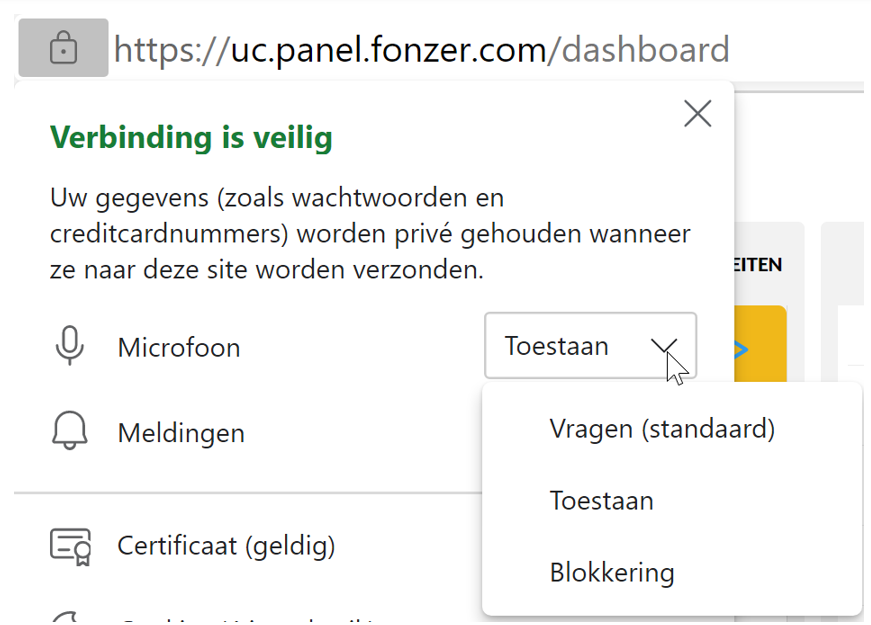Click the notifications bell icon
The height and width of the screenshot is (625, 871).
[x=69, y=431]
